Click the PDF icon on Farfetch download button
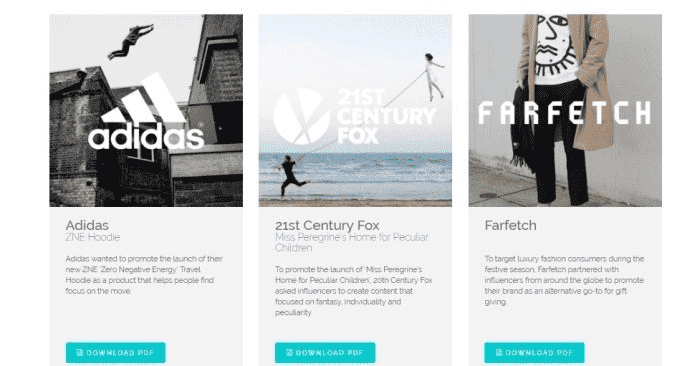The image size is (700, 366). pyautogui.click(x=499, y=353)
